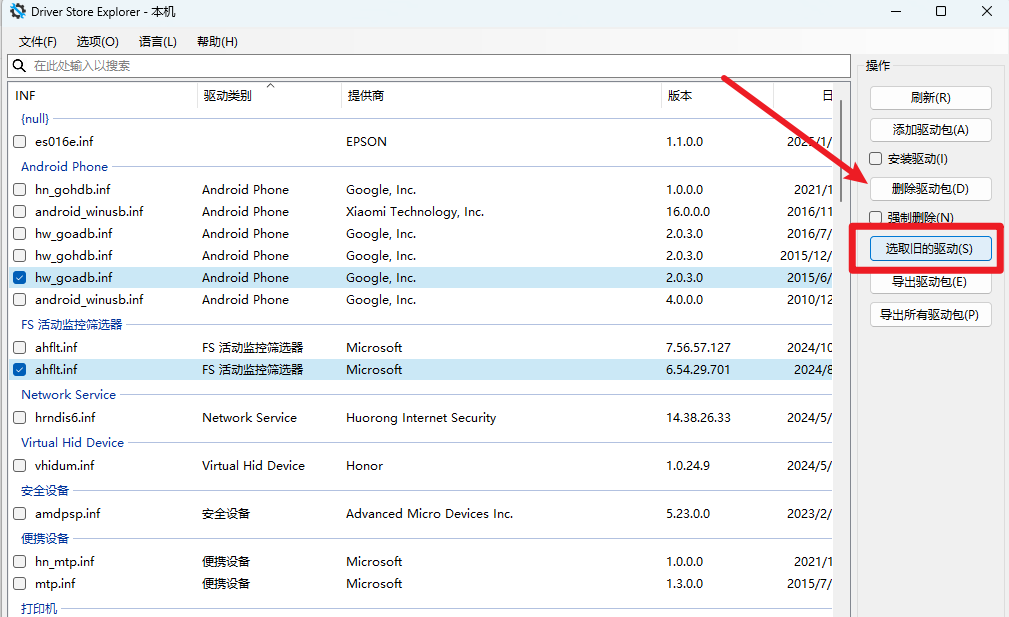Image resolution: width=1009 pixels, height=617 pixels.
Task: Click the 删除驱动包(D) button
Action: coord(930,189)
